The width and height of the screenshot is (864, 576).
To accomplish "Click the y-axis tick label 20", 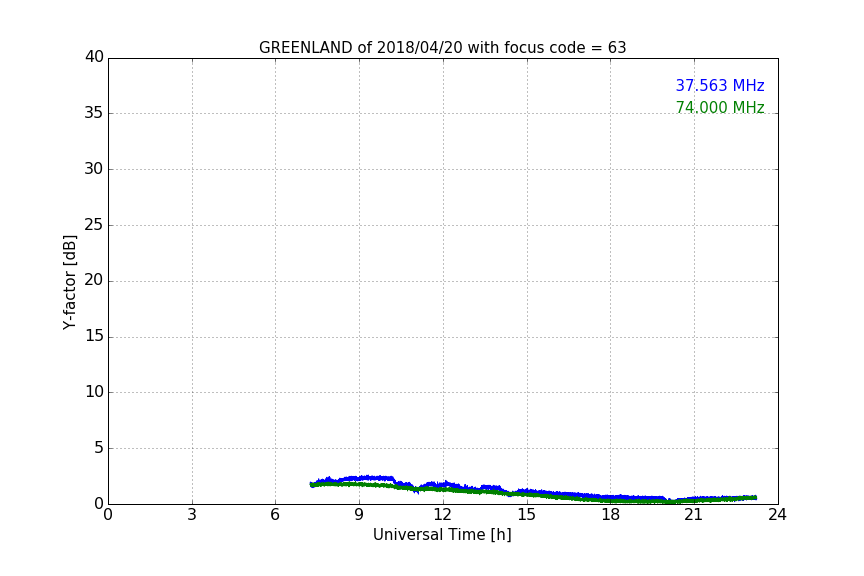I will tap(94, 281).
